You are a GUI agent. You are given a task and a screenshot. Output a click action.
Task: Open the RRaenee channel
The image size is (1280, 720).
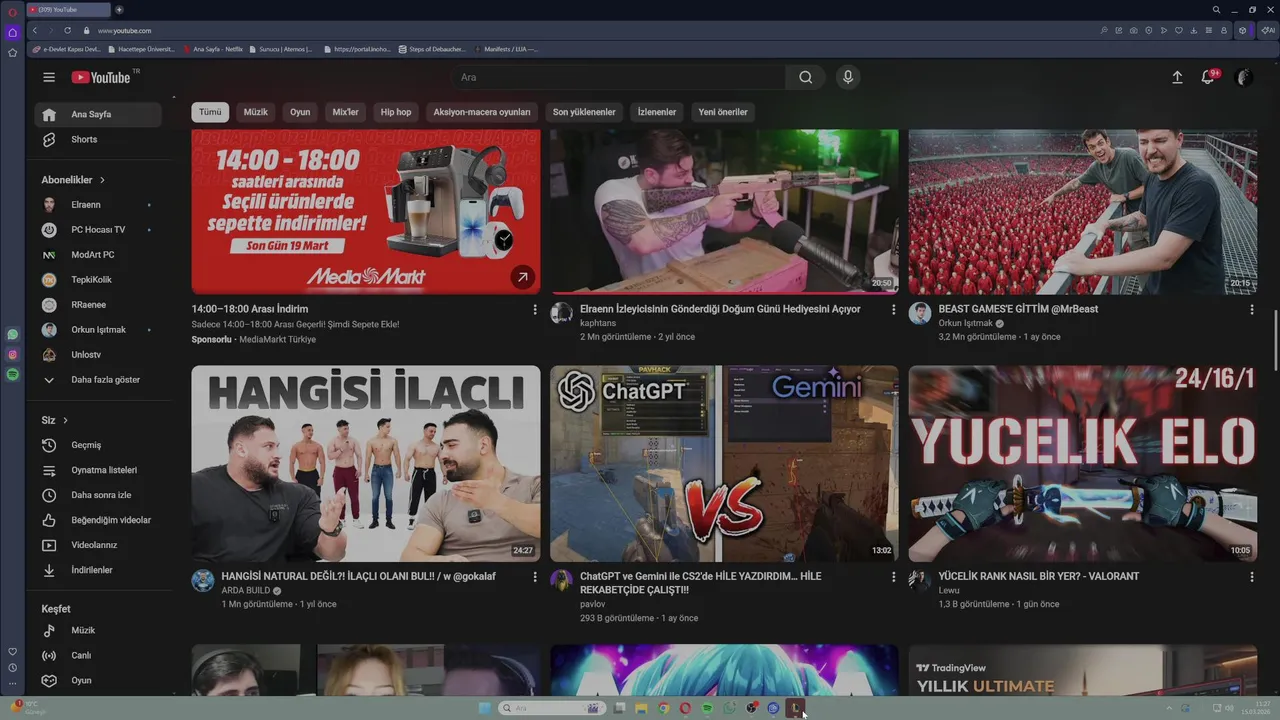(x=98, y=305)
